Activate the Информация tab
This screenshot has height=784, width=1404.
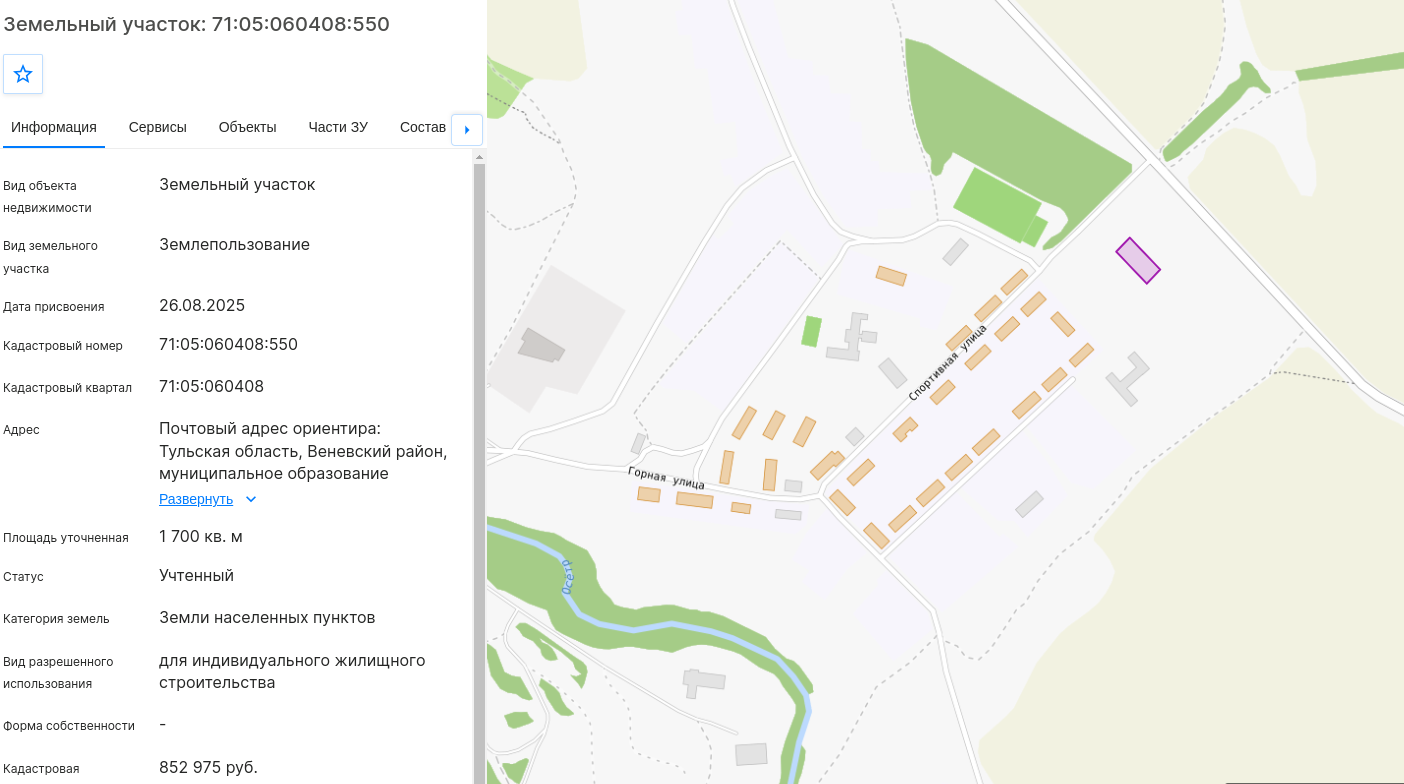(x=54, y=127)
